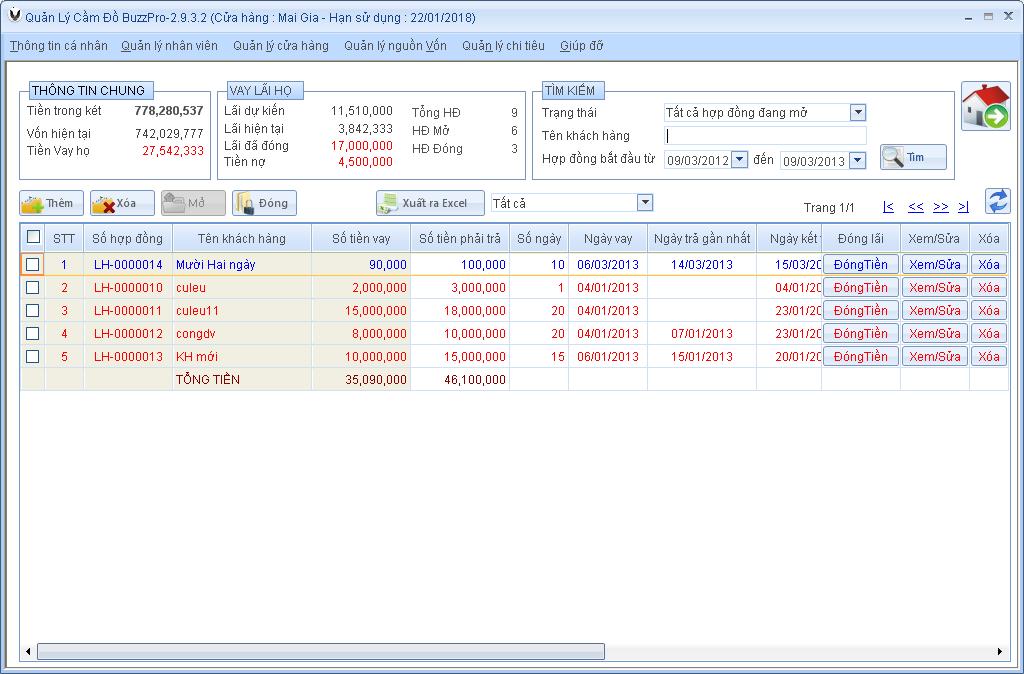Viewport: 1024px width, 674px height.
Task: Sort by Số tiền phải trả header
Action: 460,238
